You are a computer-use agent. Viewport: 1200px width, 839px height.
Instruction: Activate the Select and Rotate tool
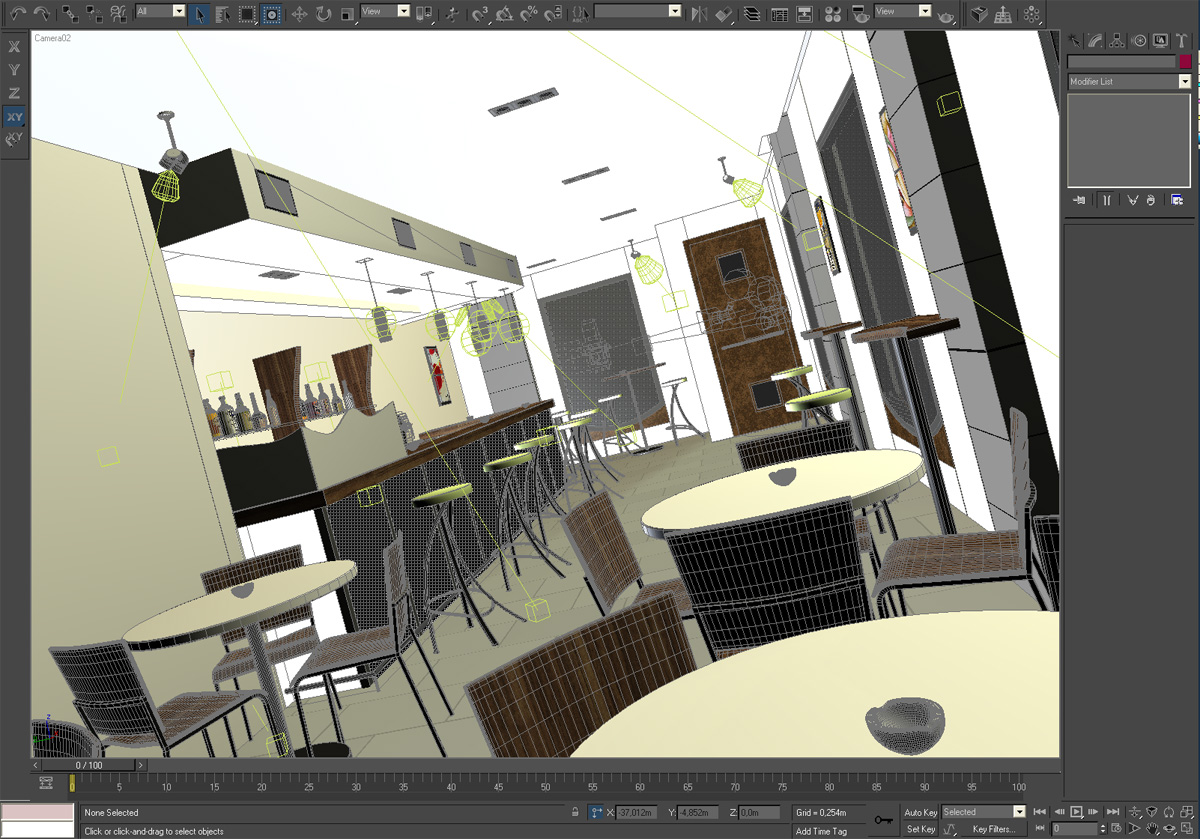(323, 14)
